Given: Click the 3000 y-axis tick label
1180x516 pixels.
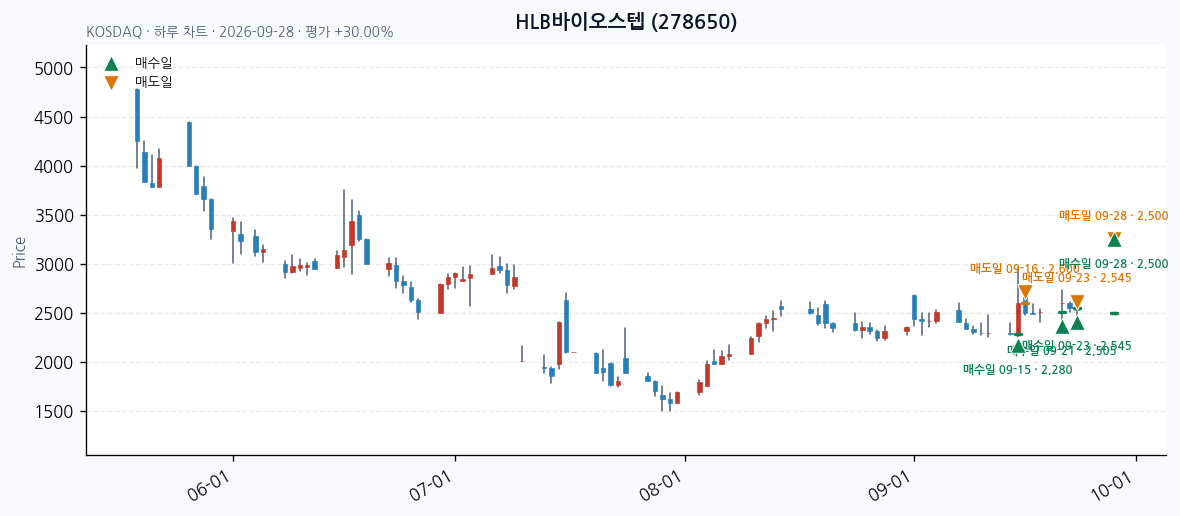Looking at the screenshot, I should click(x=53, y=265).
